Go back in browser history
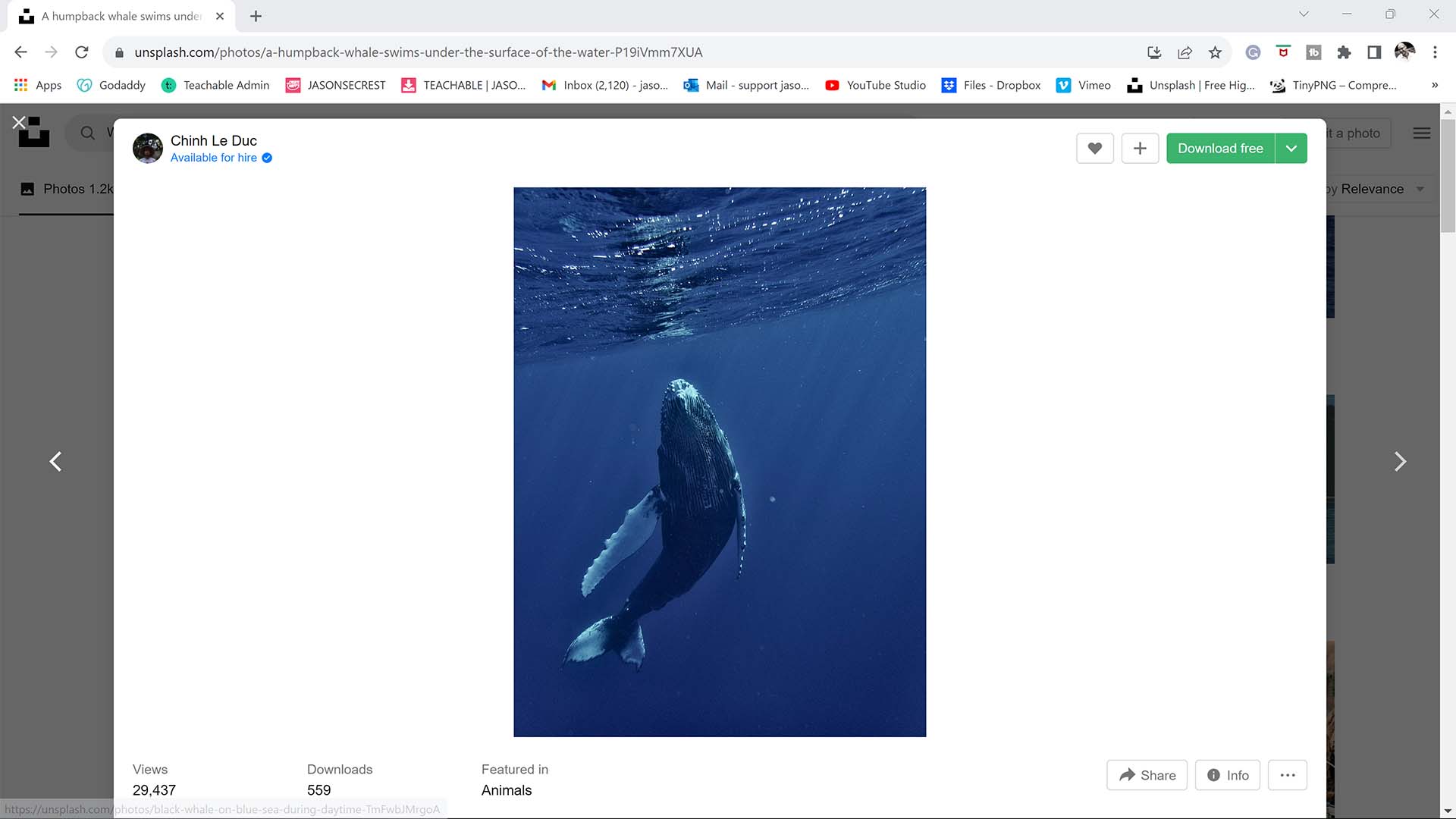 pyautogui.click(x=21, y=52)
